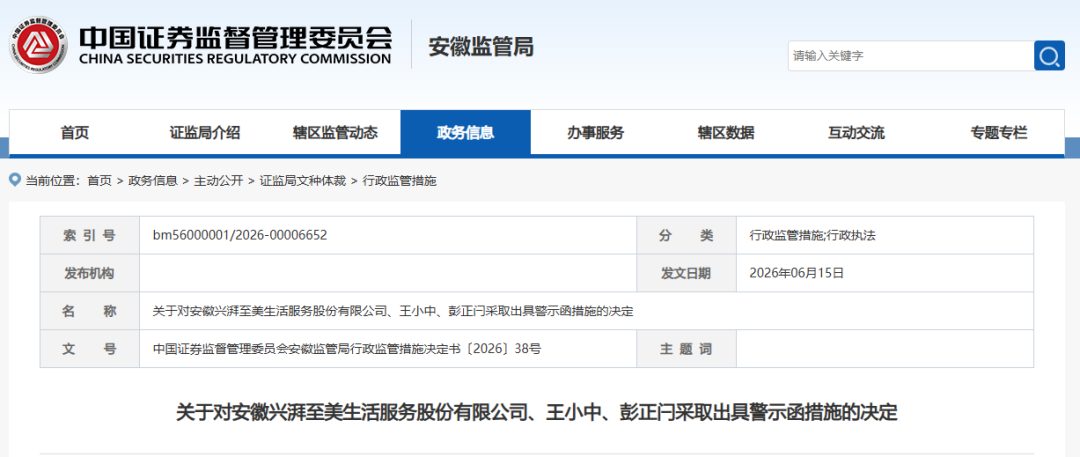
Task: Click the location pin icon by 当前位置
Action: (x=14, y=180)
